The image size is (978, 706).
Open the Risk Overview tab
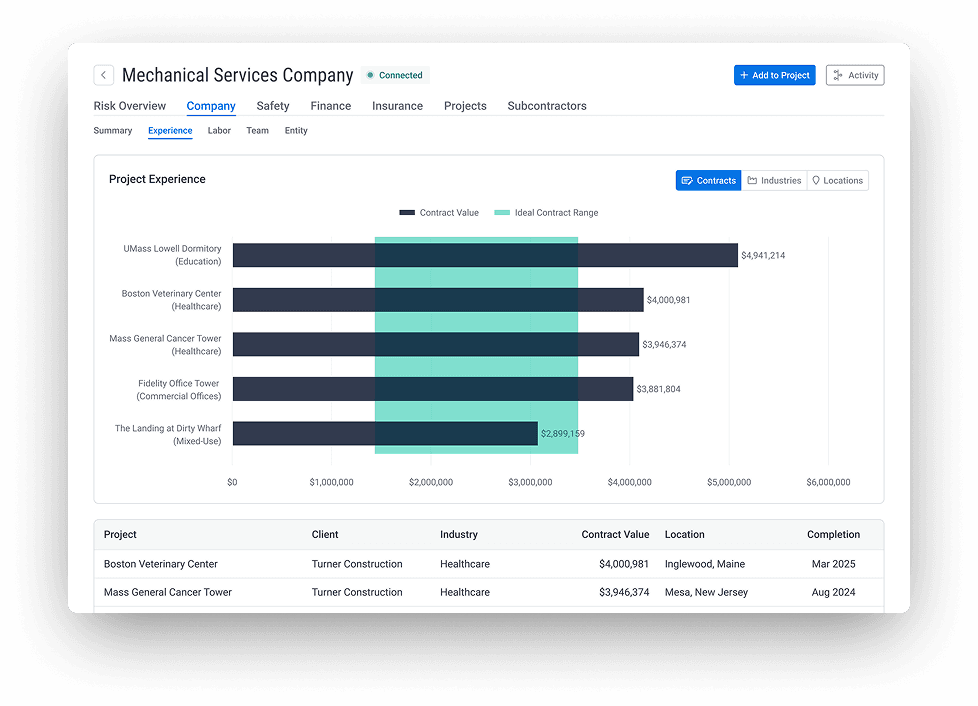coord(130,106)
